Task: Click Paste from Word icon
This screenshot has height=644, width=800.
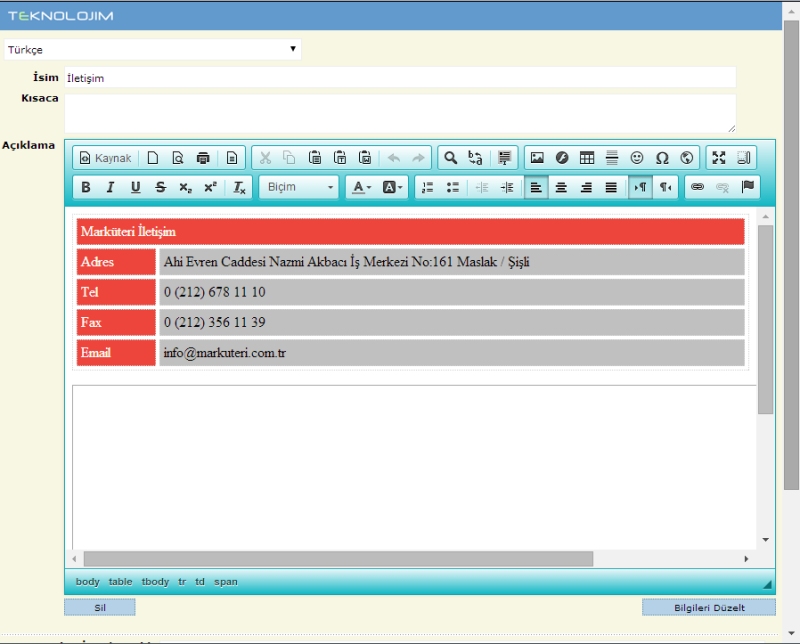Action: click(365, 158)
